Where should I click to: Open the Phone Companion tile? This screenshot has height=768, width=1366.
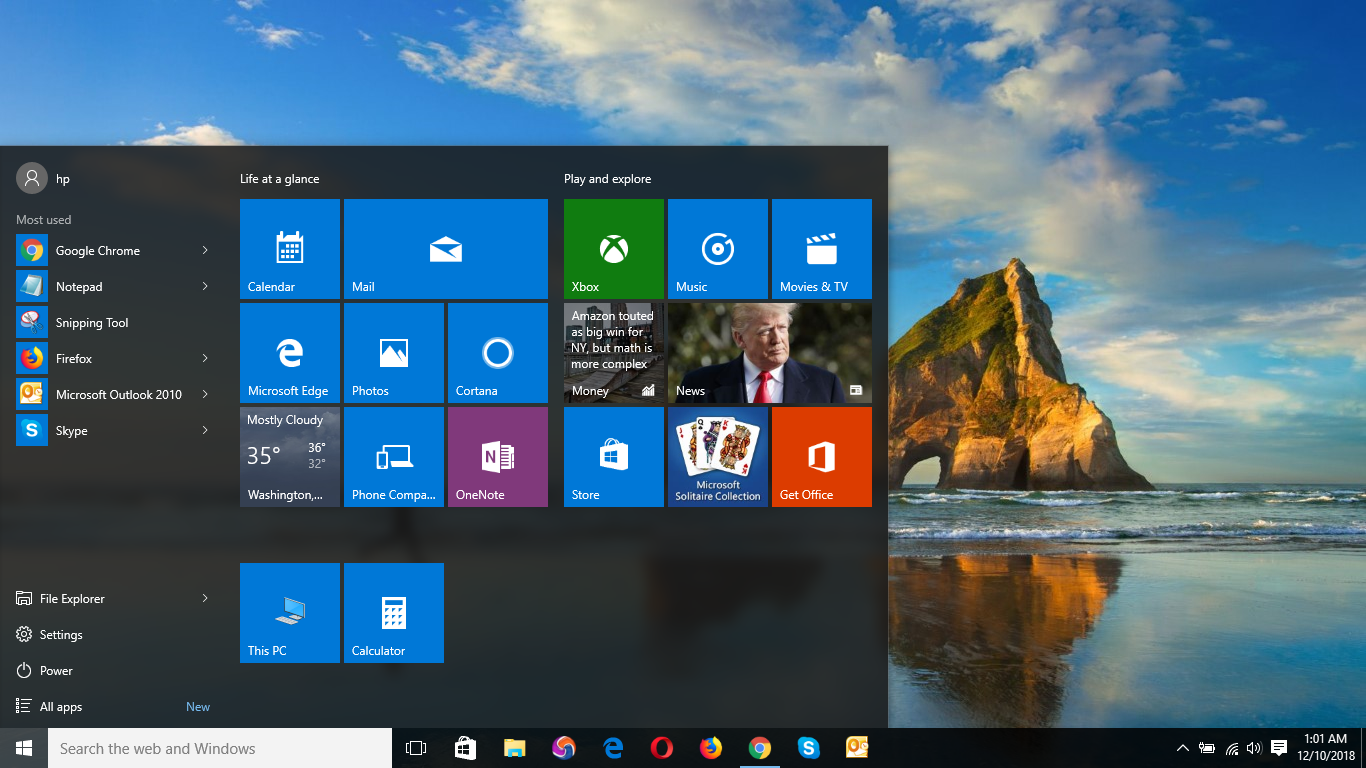(394, 457)
